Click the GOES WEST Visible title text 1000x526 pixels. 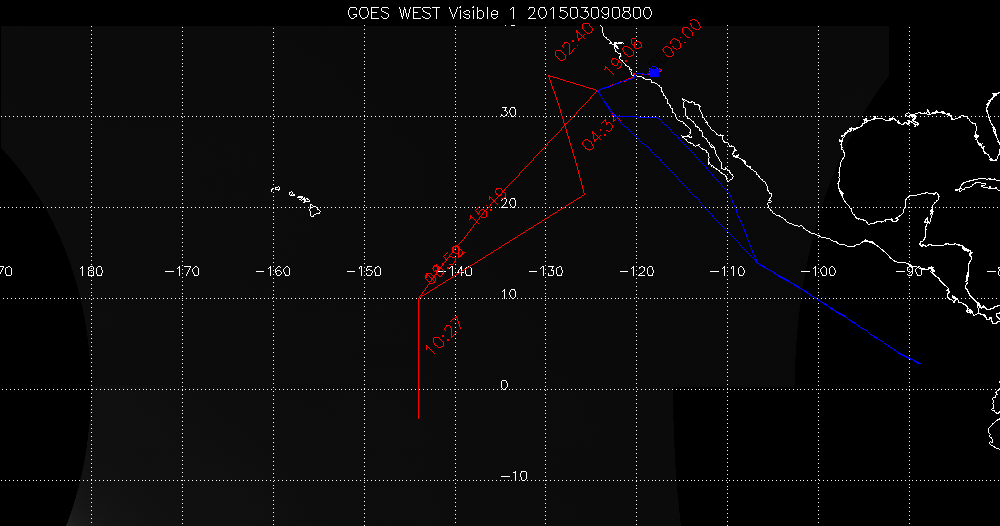point(500,13)
